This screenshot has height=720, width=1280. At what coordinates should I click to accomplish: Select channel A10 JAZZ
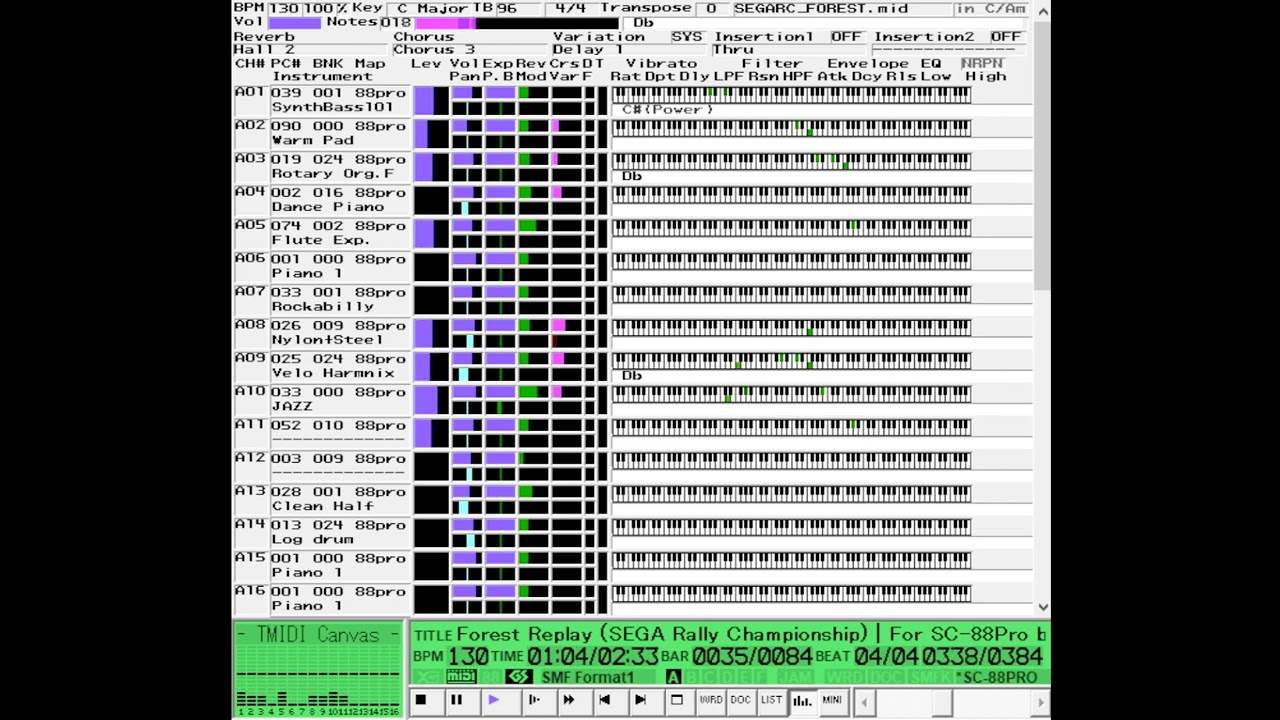pyautogui.click(x=323, y=399)
